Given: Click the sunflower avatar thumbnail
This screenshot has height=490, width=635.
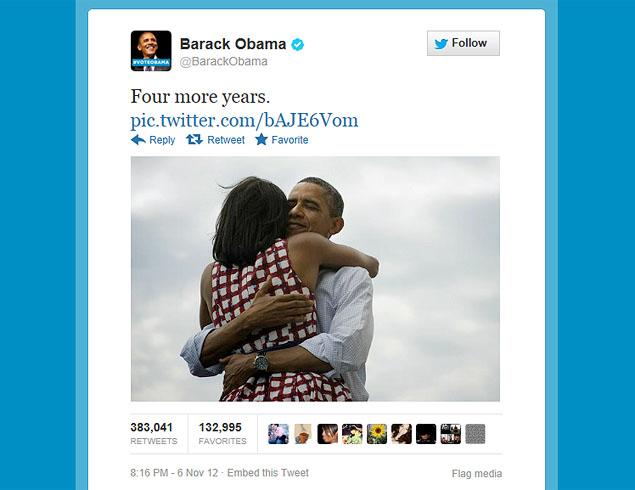Looking at the screenshot, I should click(377, 434).
